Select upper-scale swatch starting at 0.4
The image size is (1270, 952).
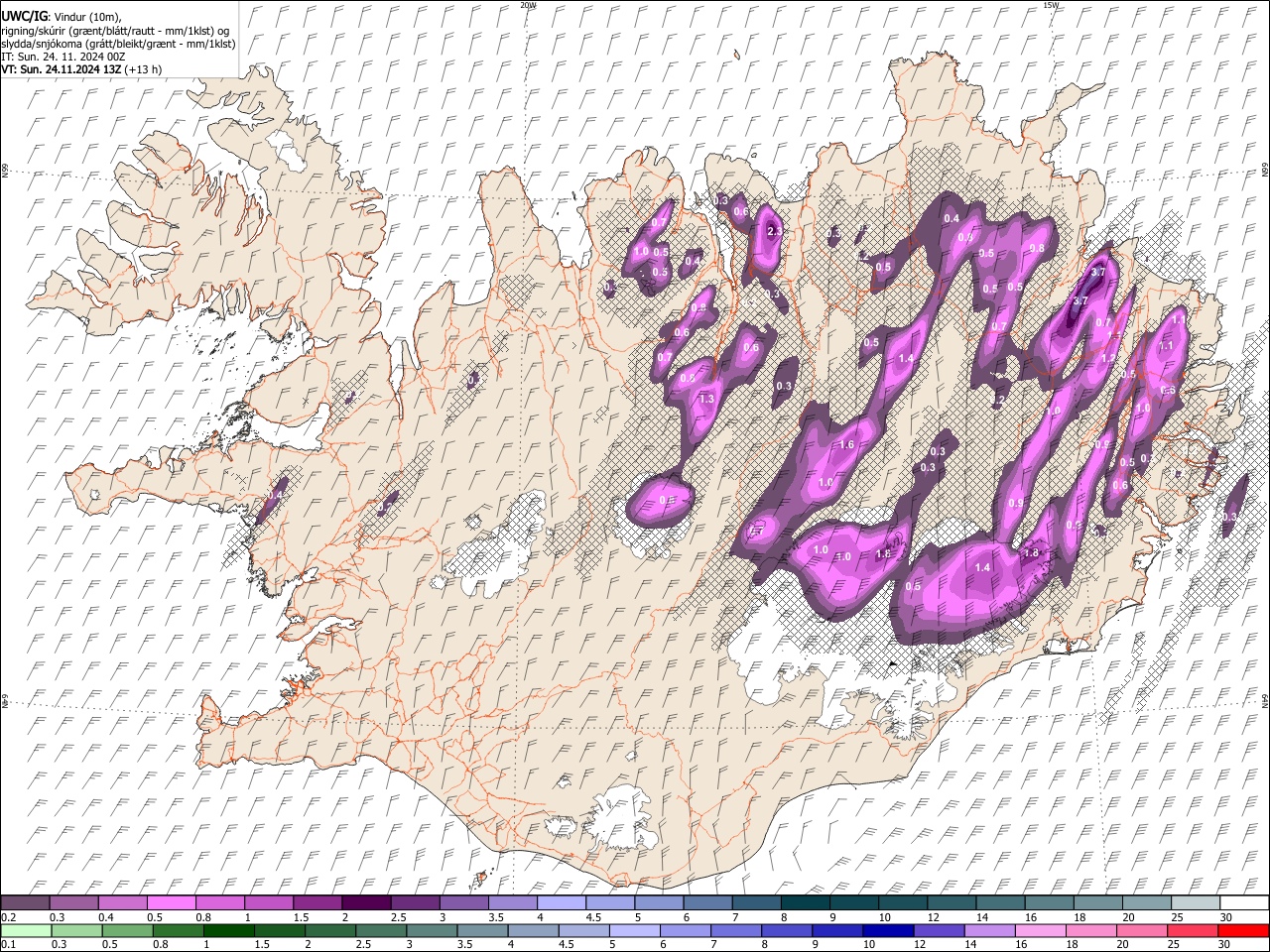(x=123, y=902)
